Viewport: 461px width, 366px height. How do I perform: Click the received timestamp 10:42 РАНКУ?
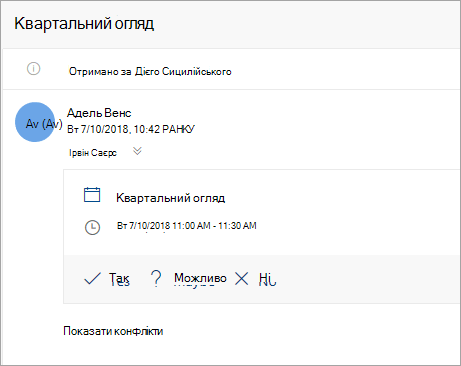164,129
